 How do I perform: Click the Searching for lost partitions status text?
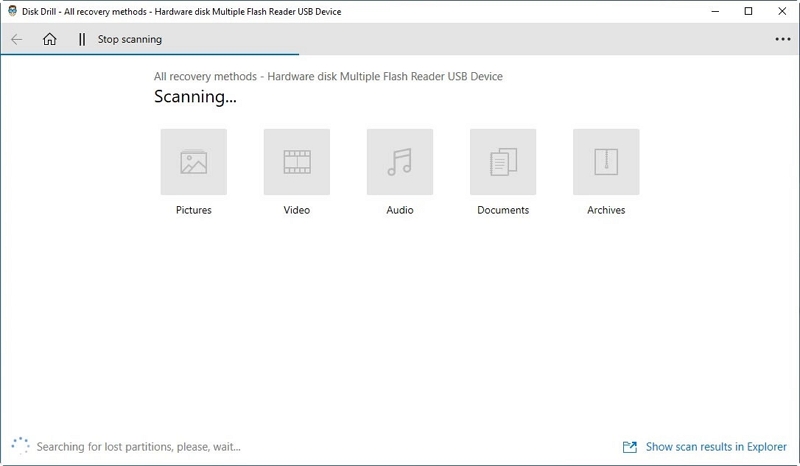[x=139, y=447]
